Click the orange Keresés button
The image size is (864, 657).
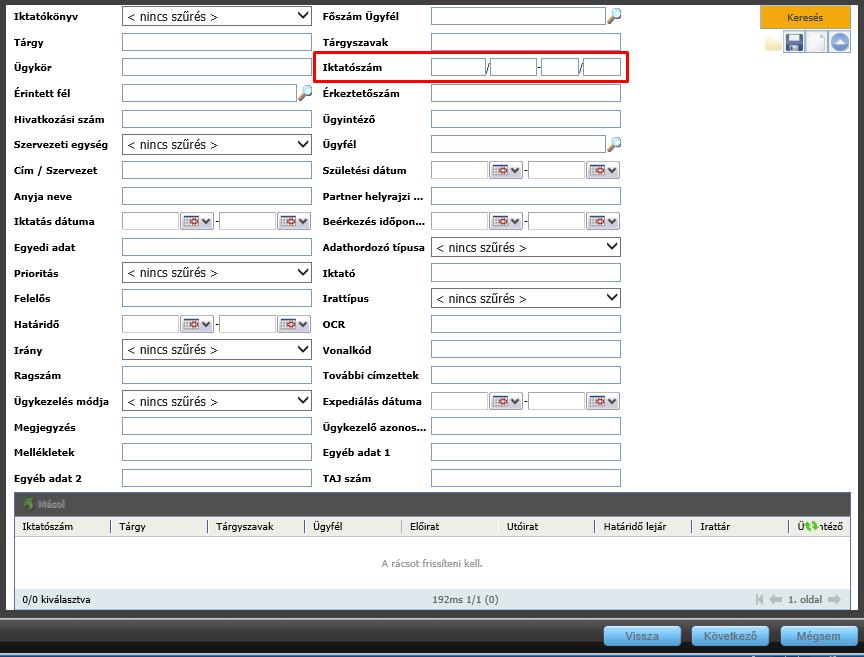click(805, 17)
